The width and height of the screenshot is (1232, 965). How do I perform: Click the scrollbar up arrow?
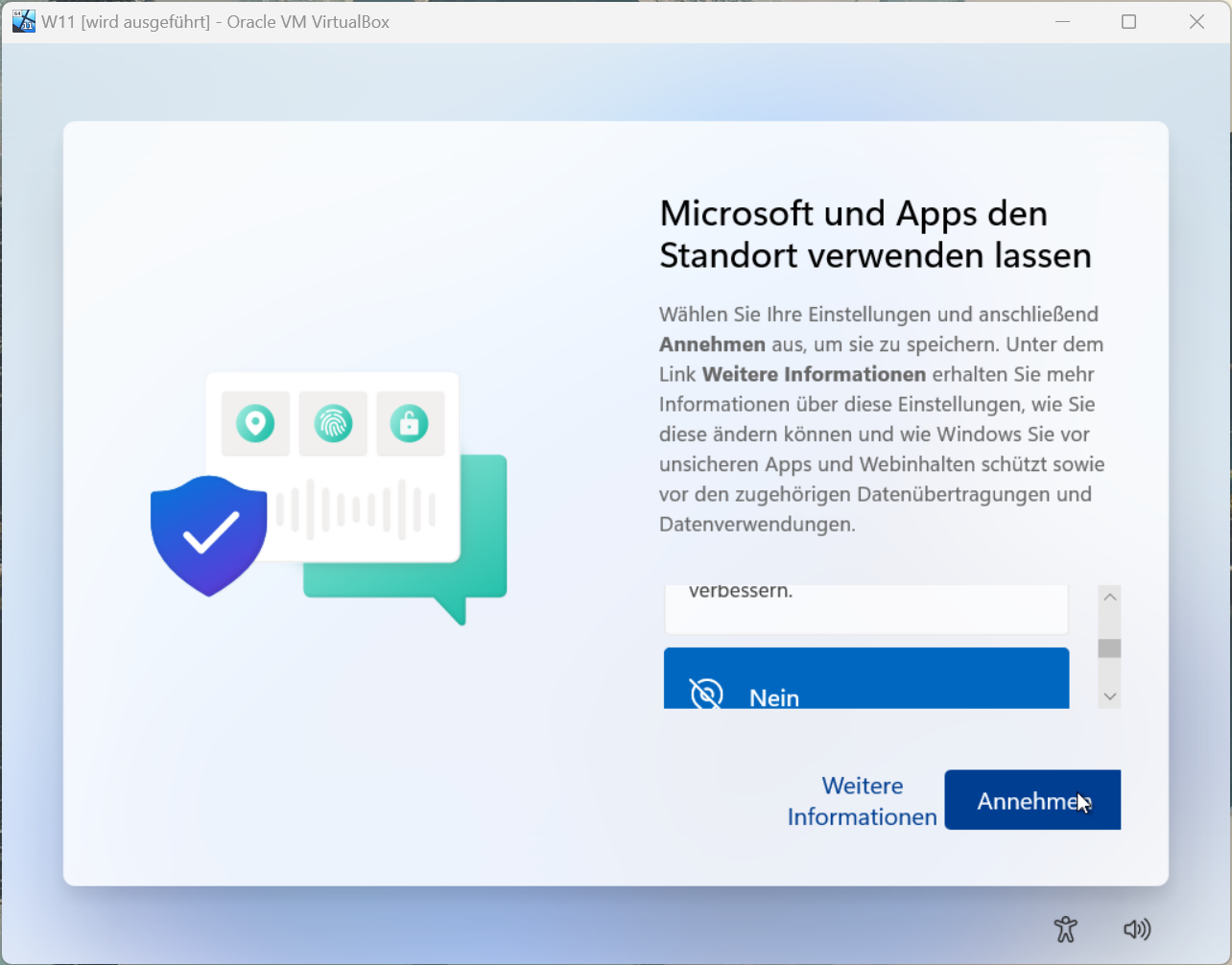click(1110, 598)
